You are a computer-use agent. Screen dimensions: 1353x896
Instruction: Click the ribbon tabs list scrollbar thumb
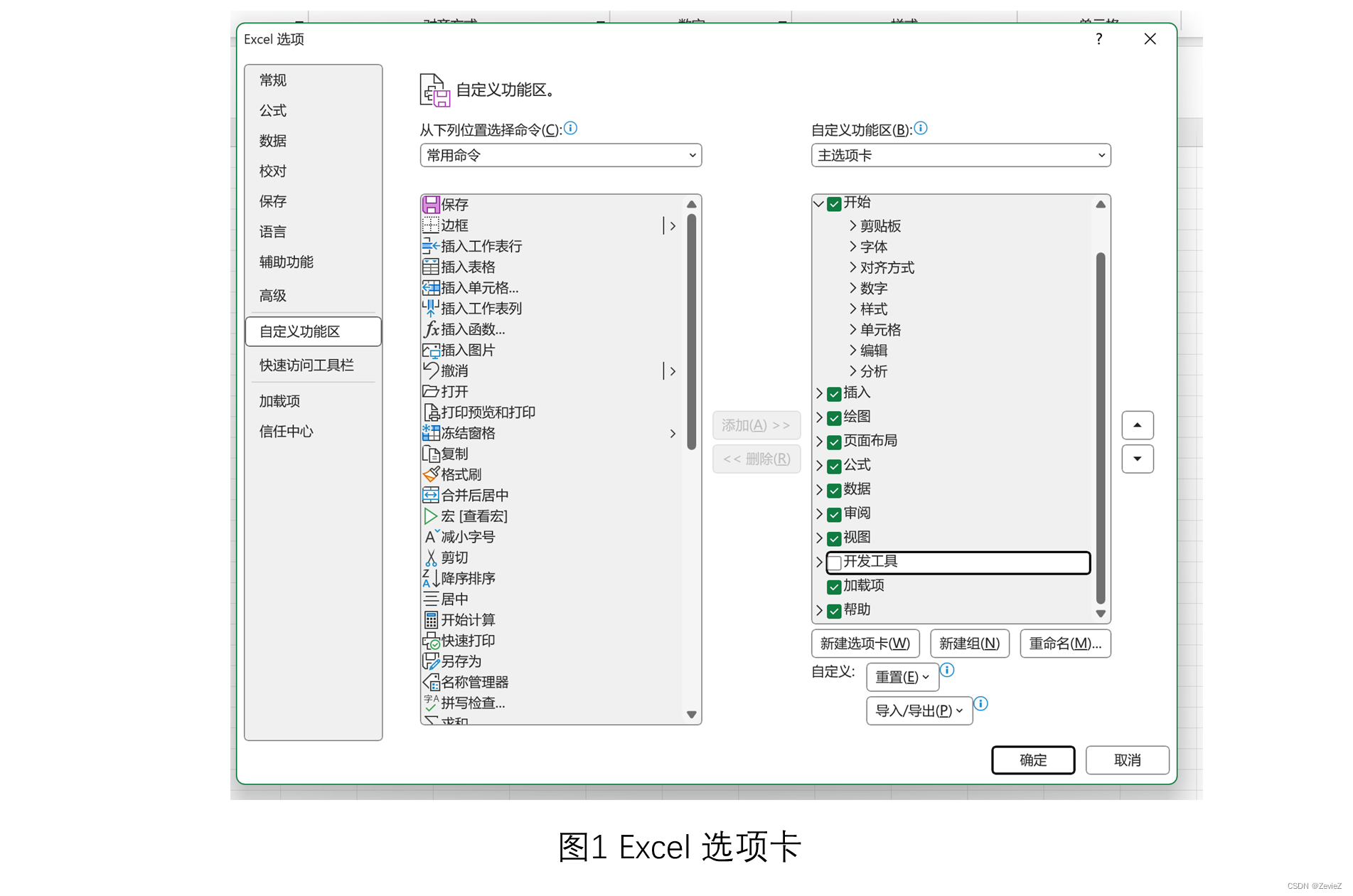(1101, 427)
